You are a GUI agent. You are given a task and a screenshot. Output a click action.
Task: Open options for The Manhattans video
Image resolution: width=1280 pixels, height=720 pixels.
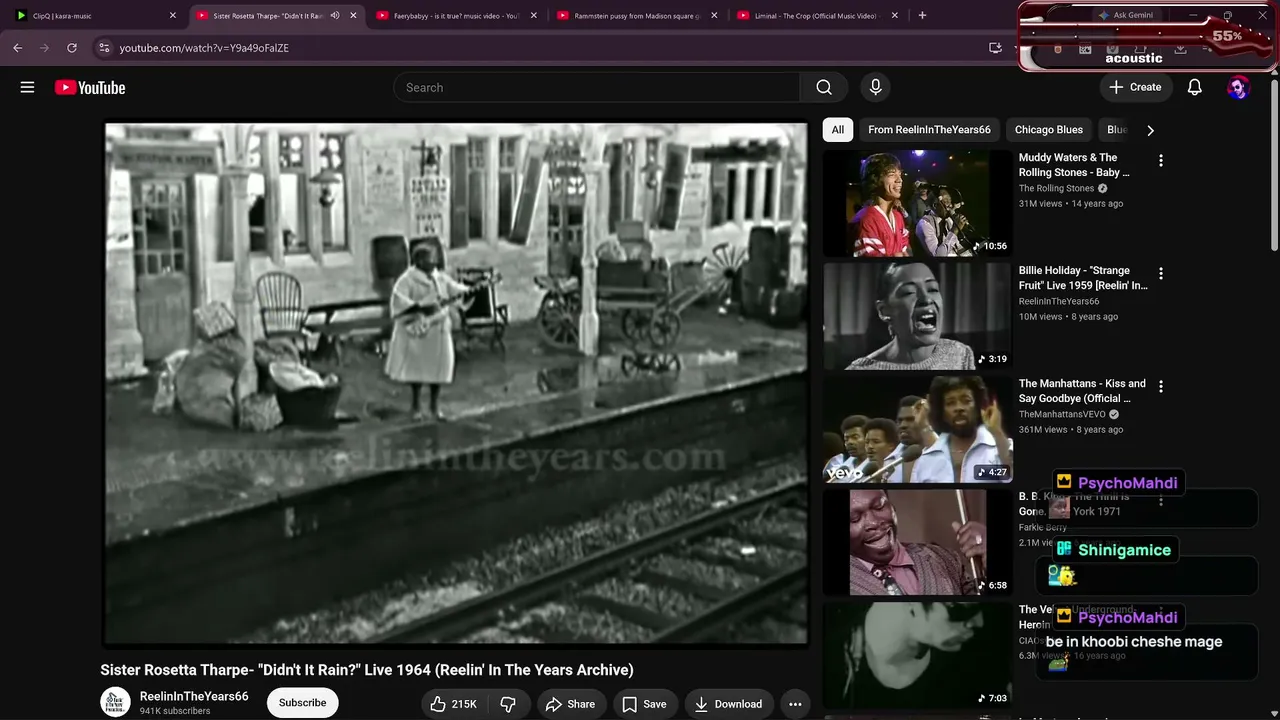(1160, 386)
